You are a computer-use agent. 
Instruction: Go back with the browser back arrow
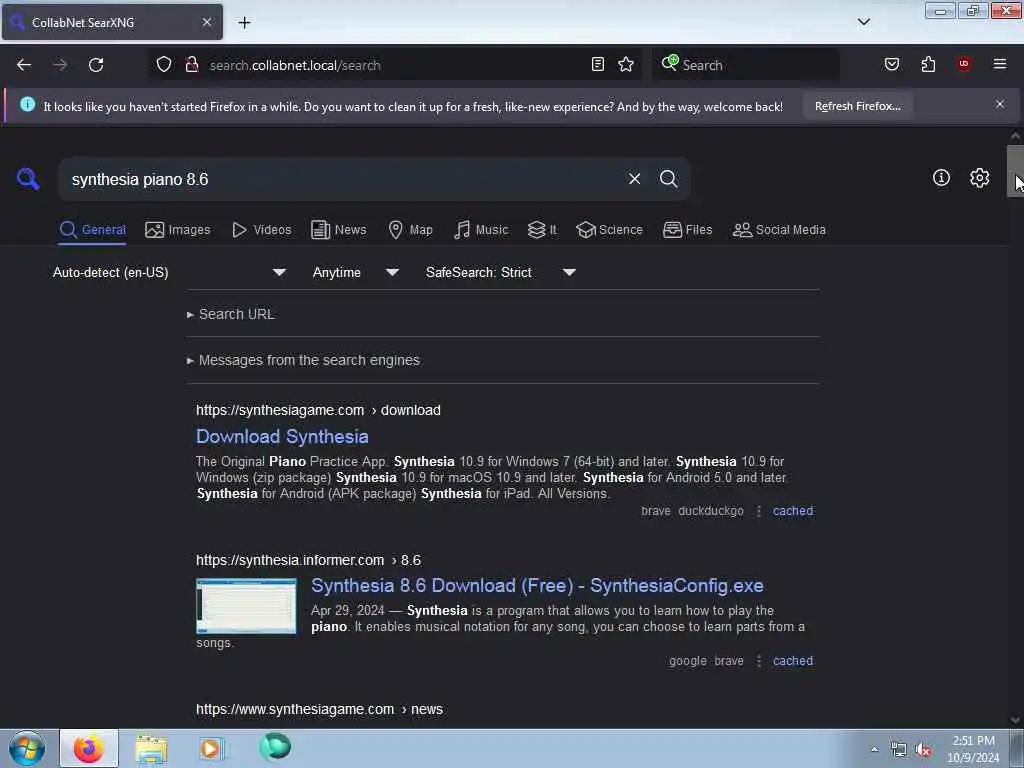tap(24, 65)
